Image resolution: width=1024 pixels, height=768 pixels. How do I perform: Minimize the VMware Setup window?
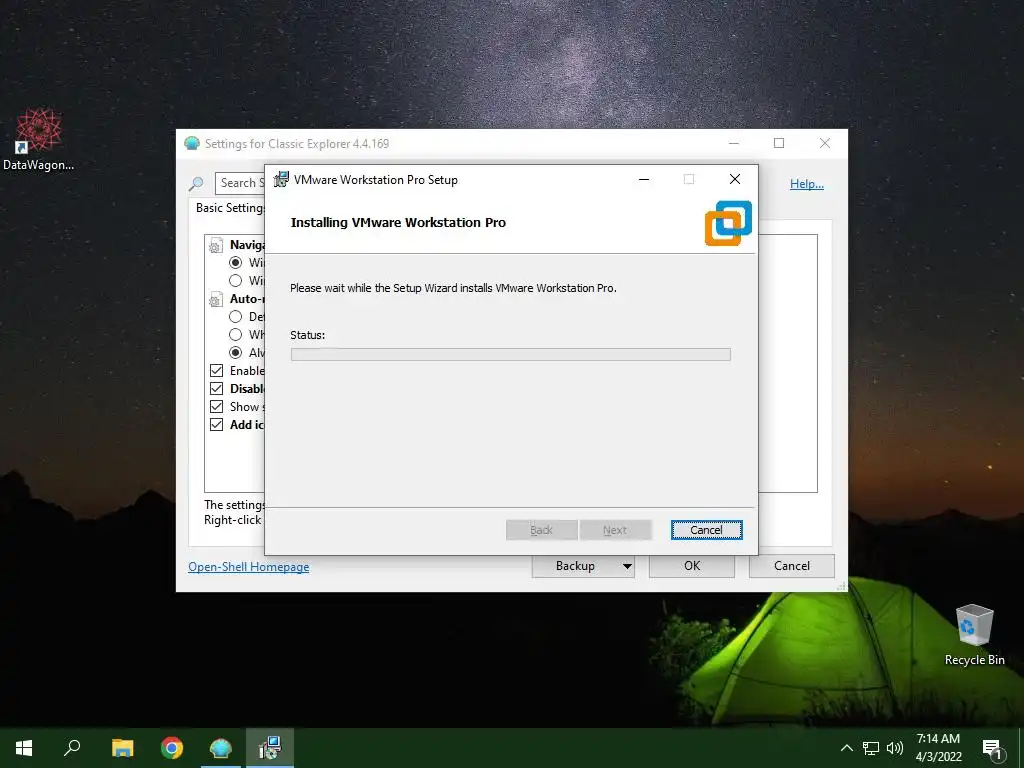[x=644, y=180]
